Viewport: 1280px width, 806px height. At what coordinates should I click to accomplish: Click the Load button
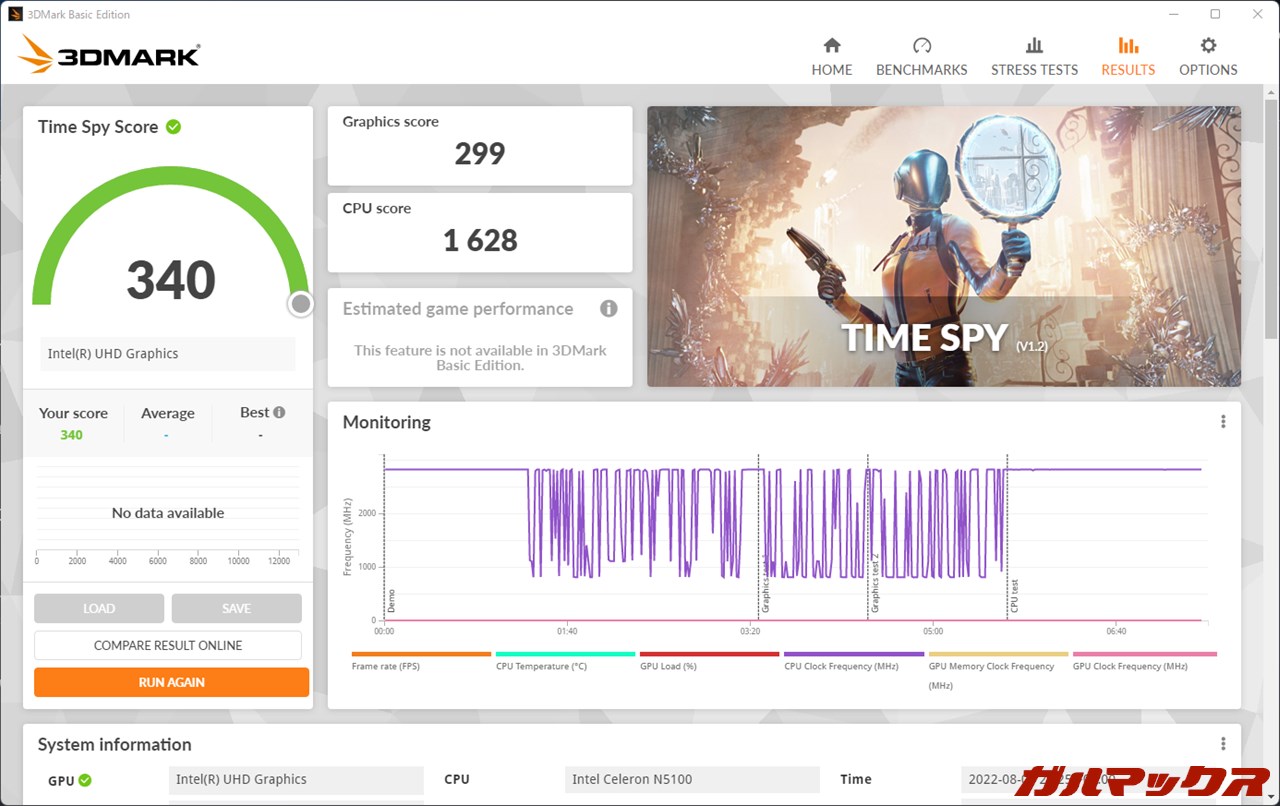pos(99,608)
